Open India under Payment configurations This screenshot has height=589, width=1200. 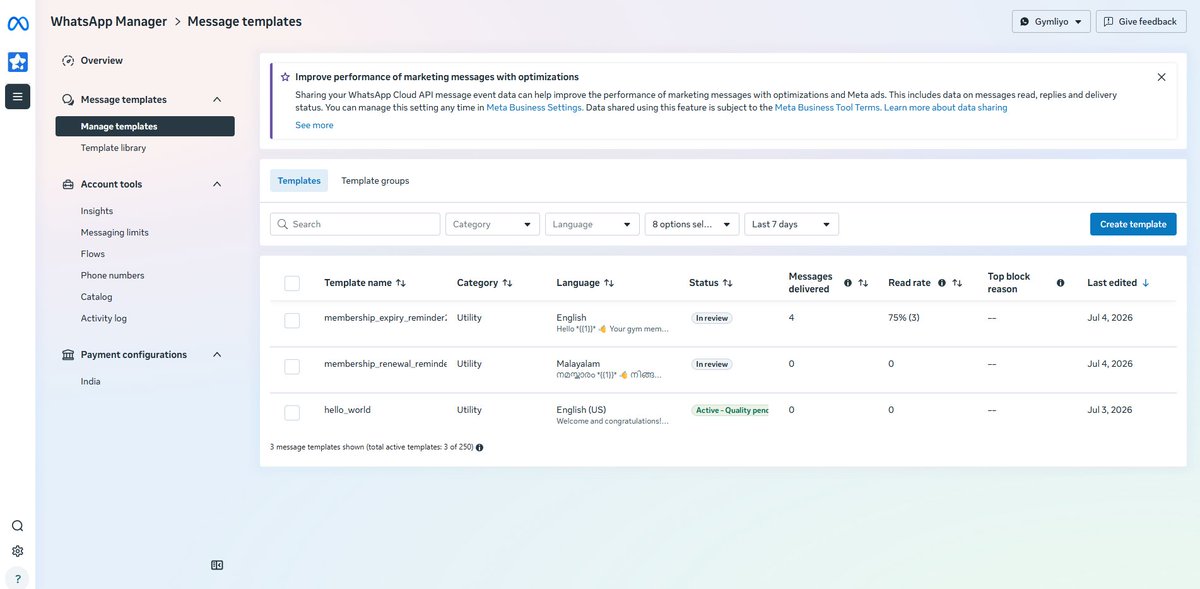pos(91,382)
